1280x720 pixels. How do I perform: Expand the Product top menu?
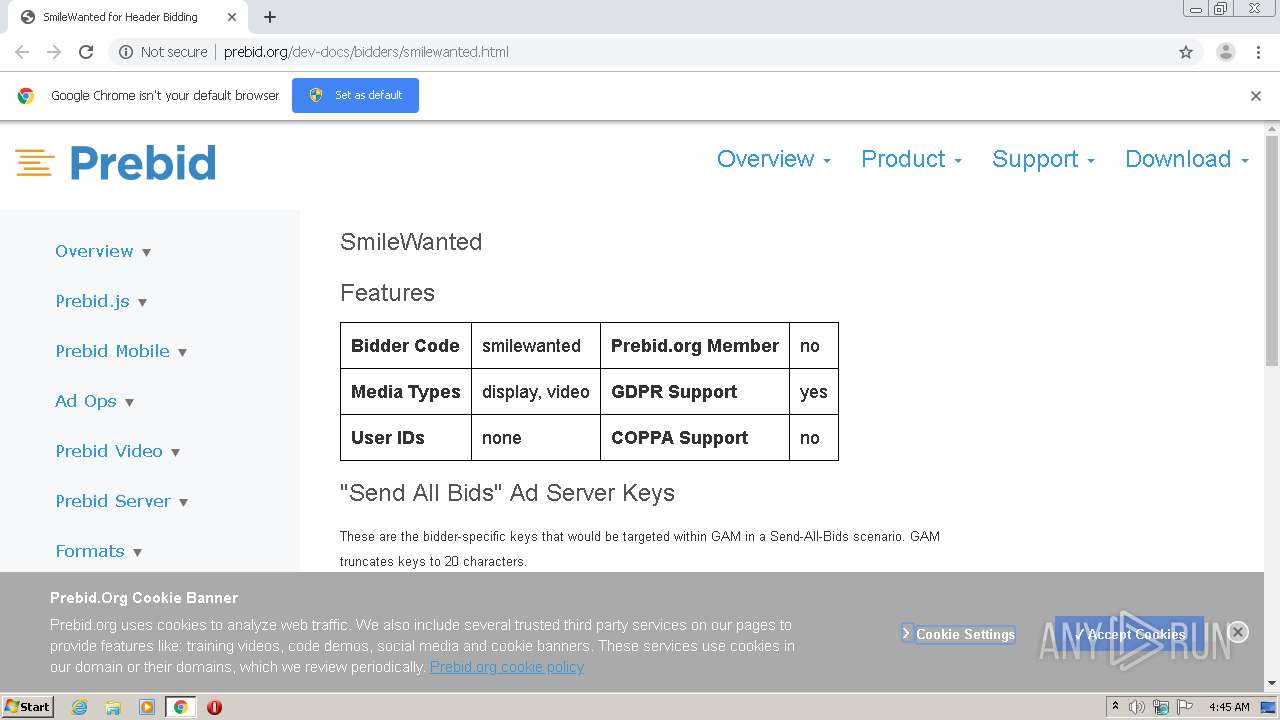911,159
